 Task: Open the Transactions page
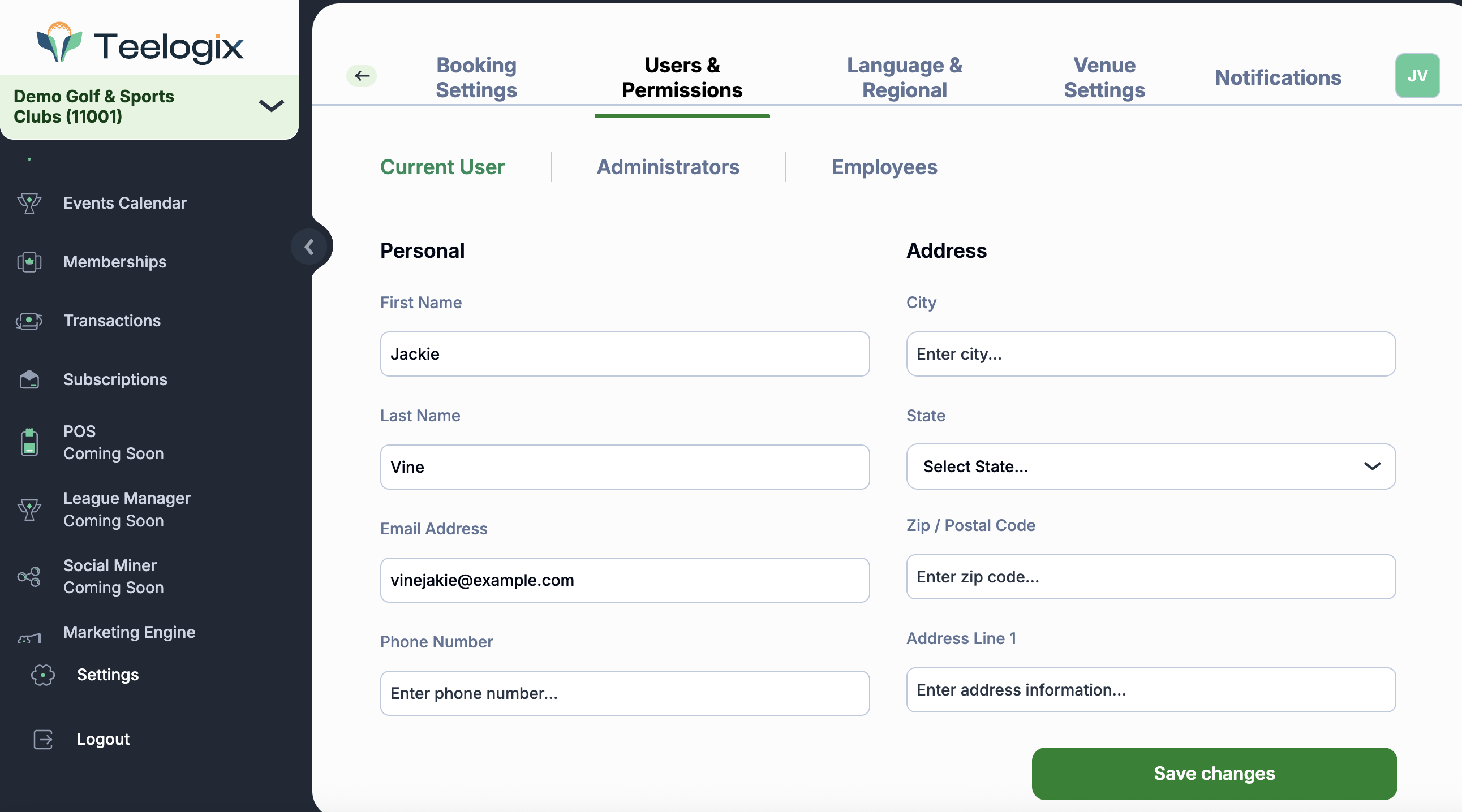(112, 321)
